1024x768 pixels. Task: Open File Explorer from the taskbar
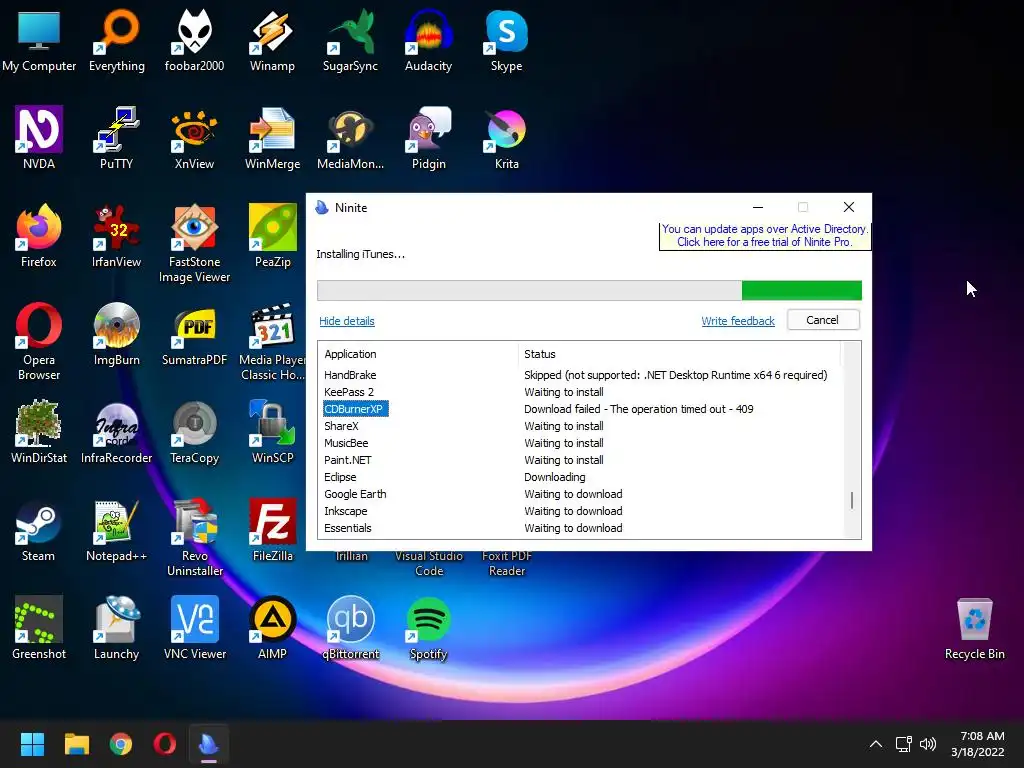(76, 744)
